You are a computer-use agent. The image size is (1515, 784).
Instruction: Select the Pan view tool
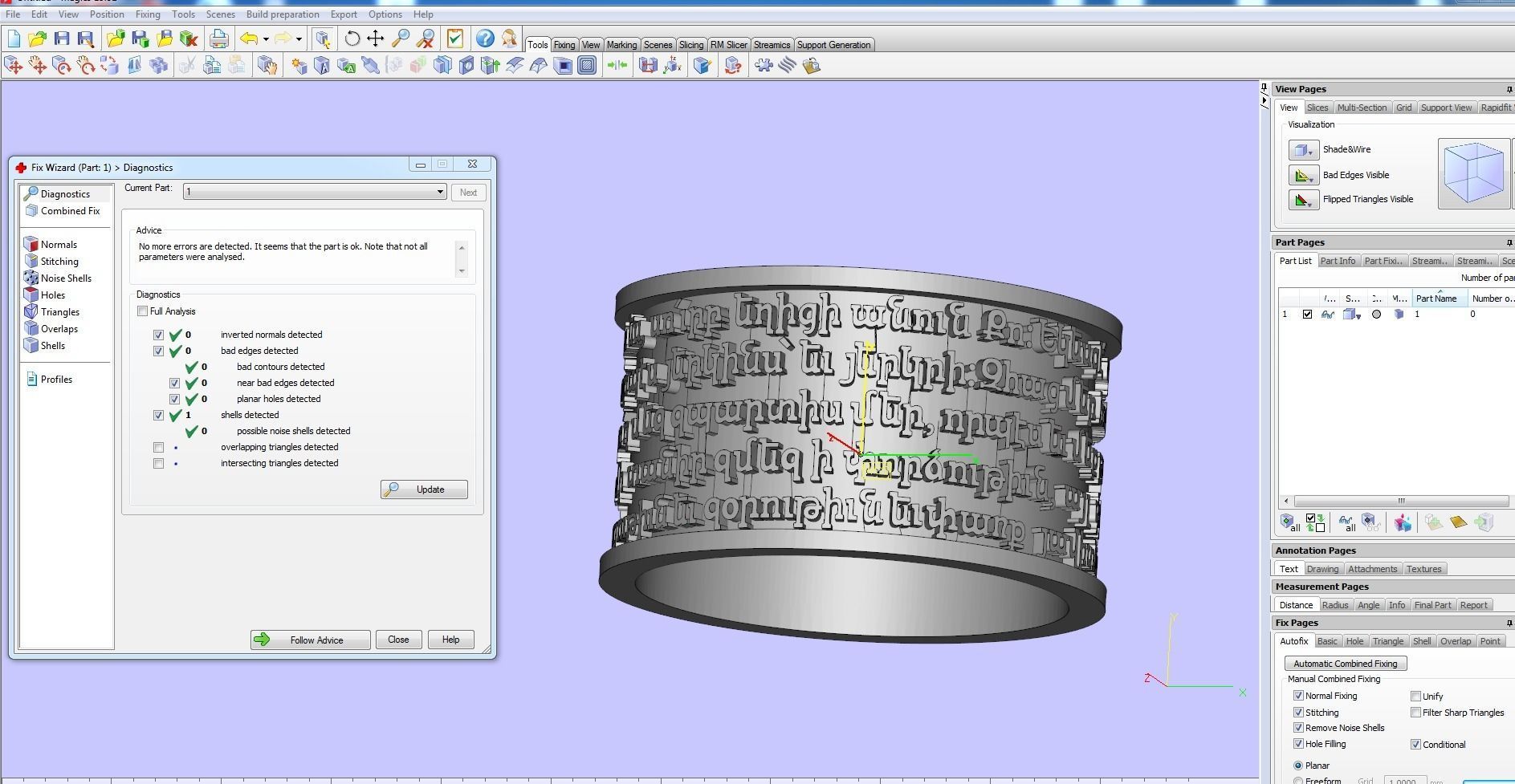375,39
